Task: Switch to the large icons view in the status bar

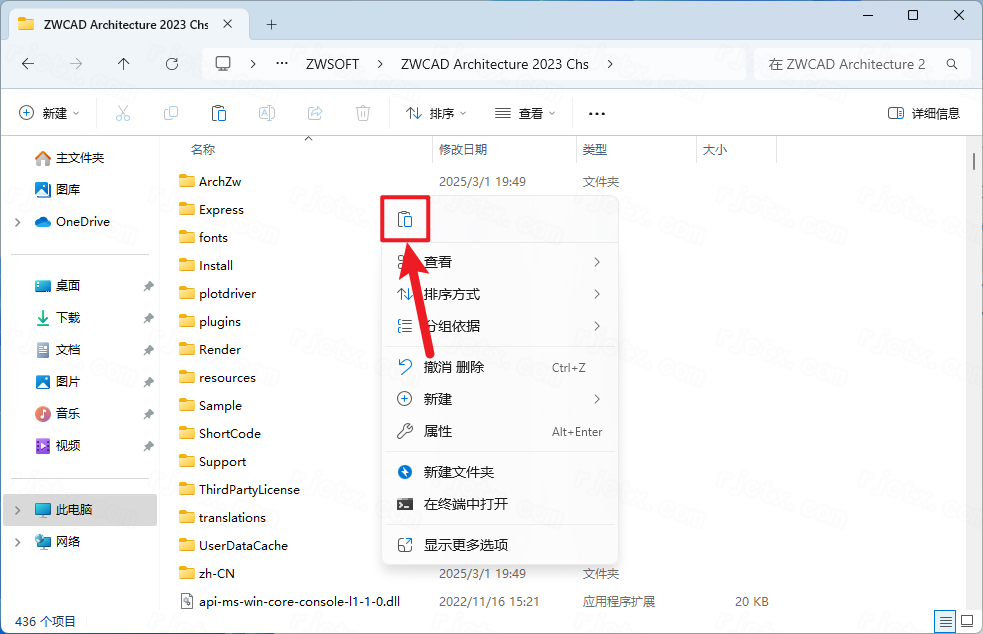Action: pos(965,621)
